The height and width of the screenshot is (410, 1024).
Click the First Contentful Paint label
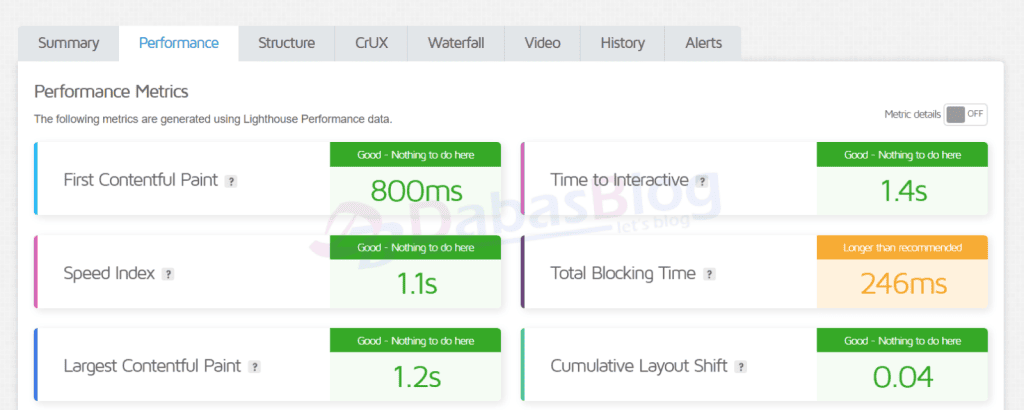pyautogui.click(x=140, y=180)
